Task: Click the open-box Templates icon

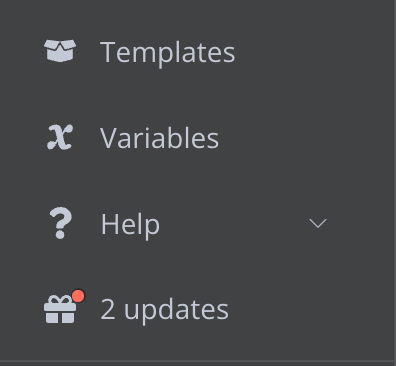Action: [60, 51]
